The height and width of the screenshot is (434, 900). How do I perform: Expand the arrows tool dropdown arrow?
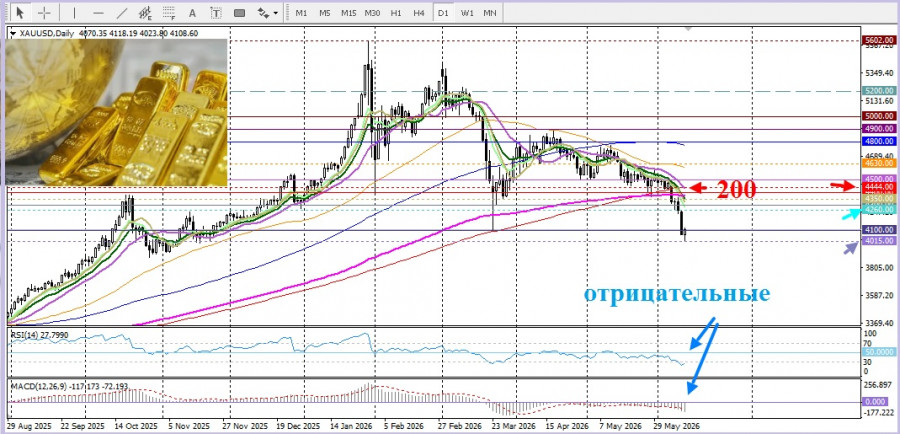click(x=276, y=12)
